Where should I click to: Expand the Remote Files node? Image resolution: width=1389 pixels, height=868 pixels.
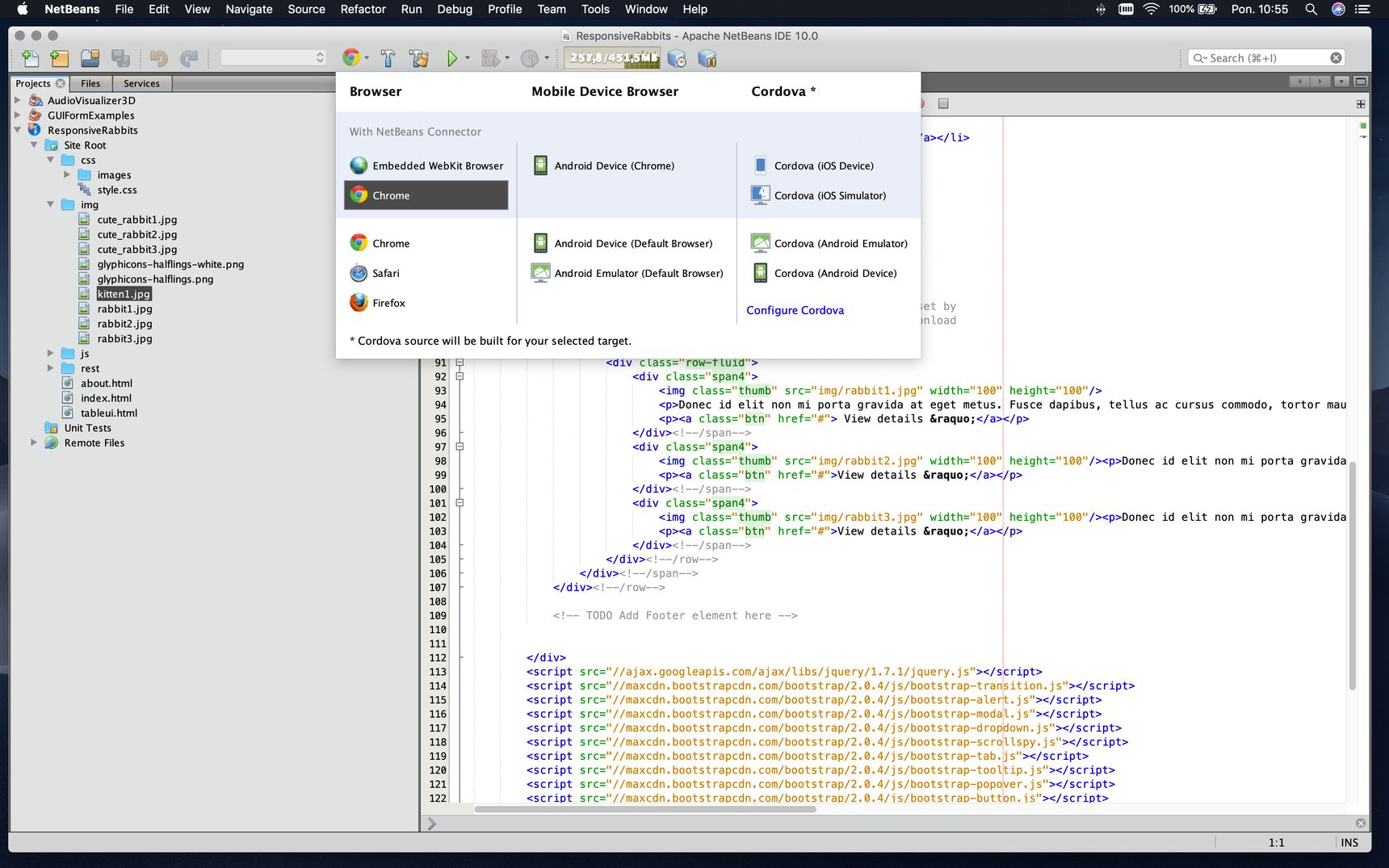pos(34,442)
